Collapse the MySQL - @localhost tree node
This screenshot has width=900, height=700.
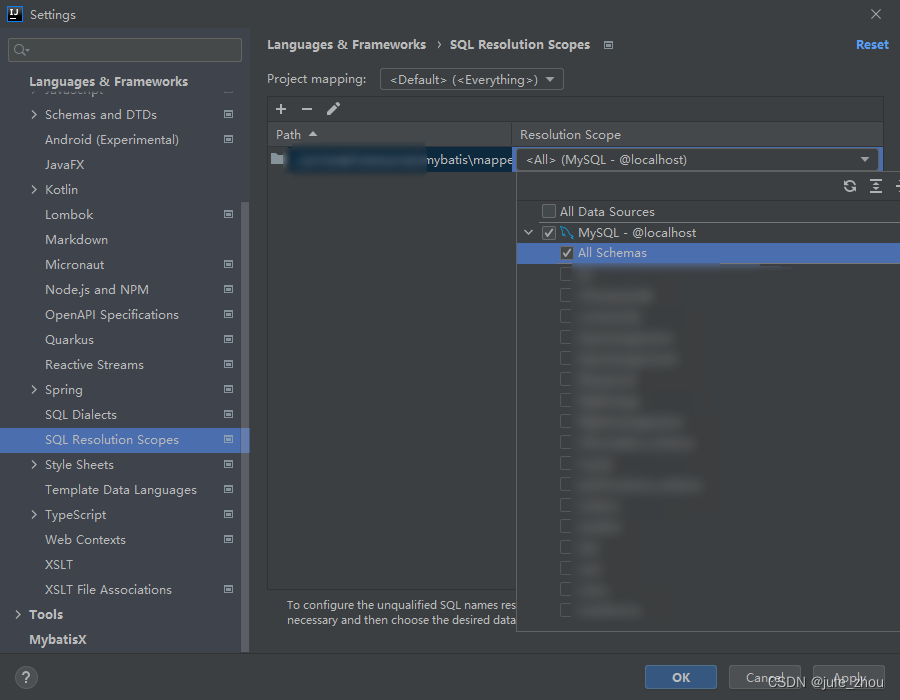529,233
